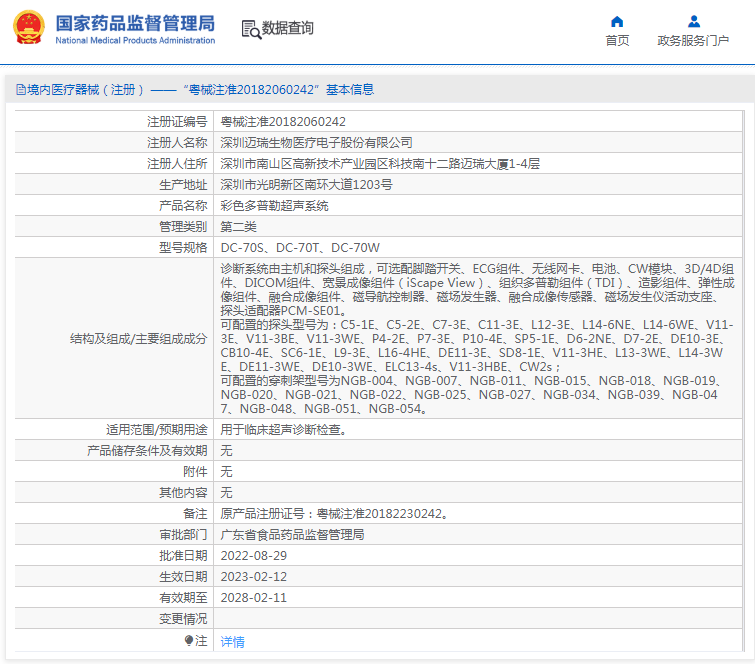Select the 结构及组成/主要组成成分 label
The height and width of the screenshot is (664, 755).
point(139,339)
